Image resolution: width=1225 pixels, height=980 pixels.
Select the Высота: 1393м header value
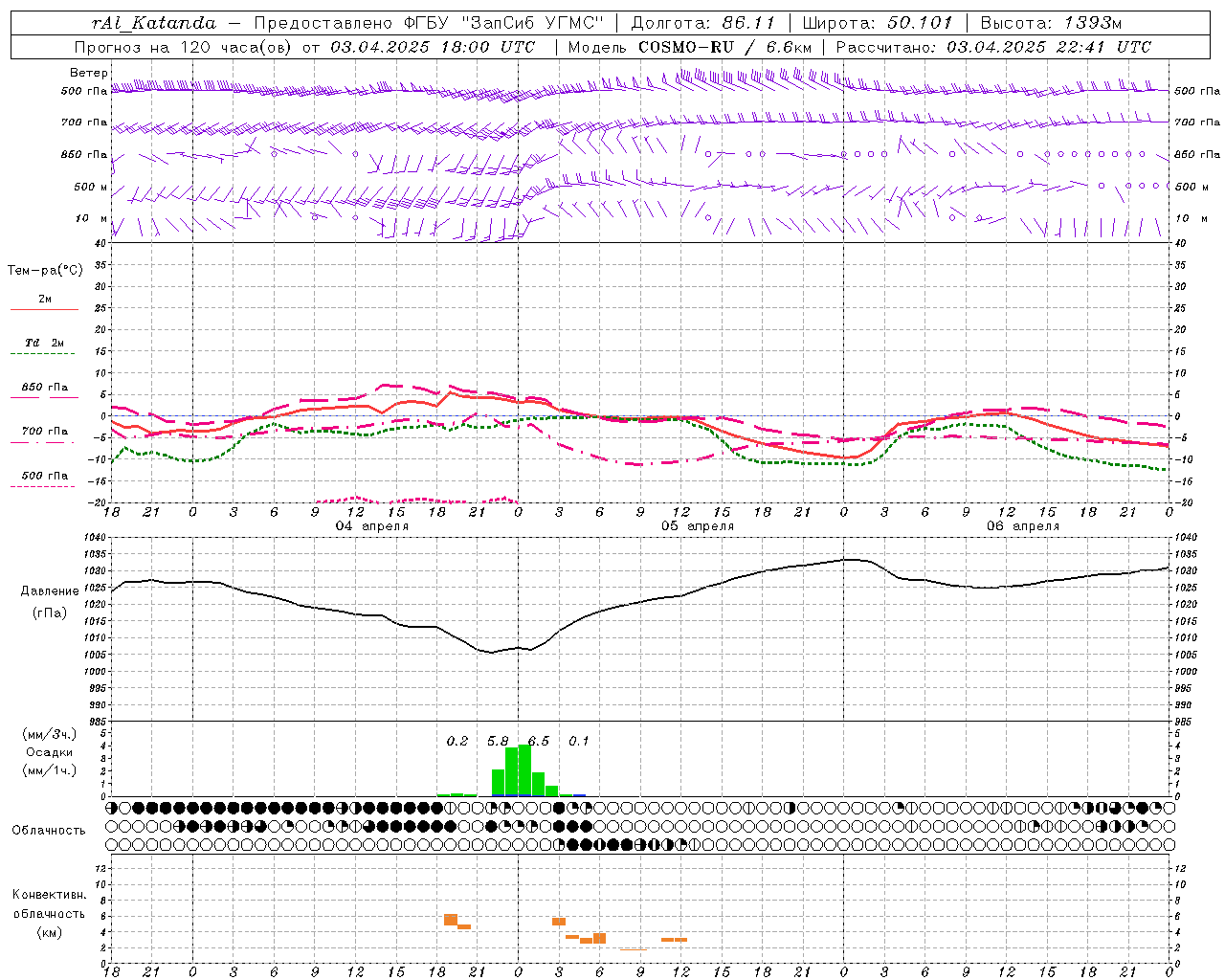click(x=1051, y=23)
